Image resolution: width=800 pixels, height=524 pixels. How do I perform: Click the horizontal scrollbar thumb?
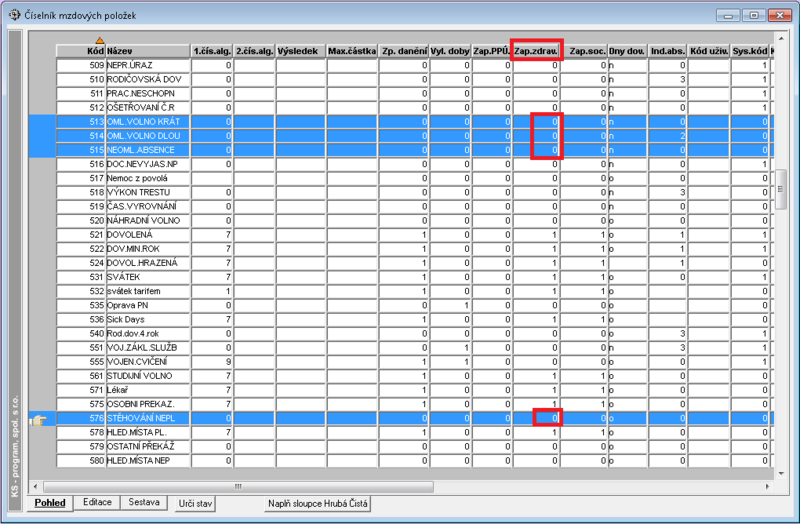coord(238,486)
